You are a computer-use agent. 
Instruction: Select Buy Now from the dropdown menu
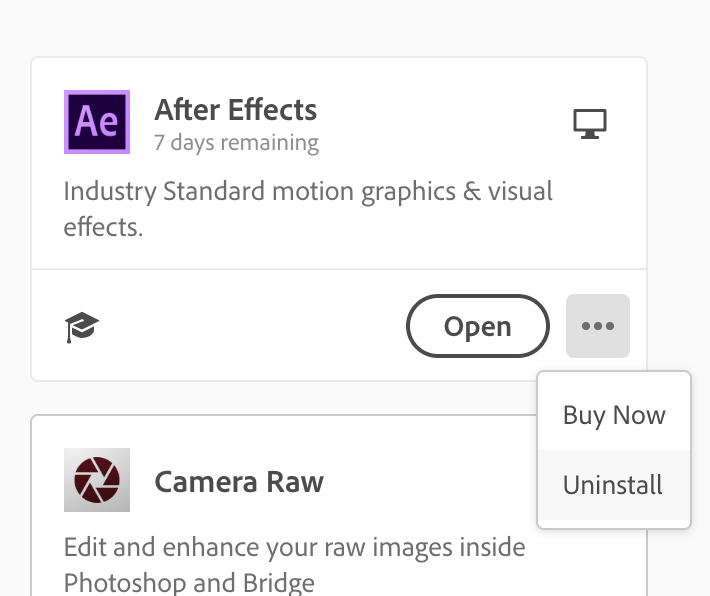[614, 415]
